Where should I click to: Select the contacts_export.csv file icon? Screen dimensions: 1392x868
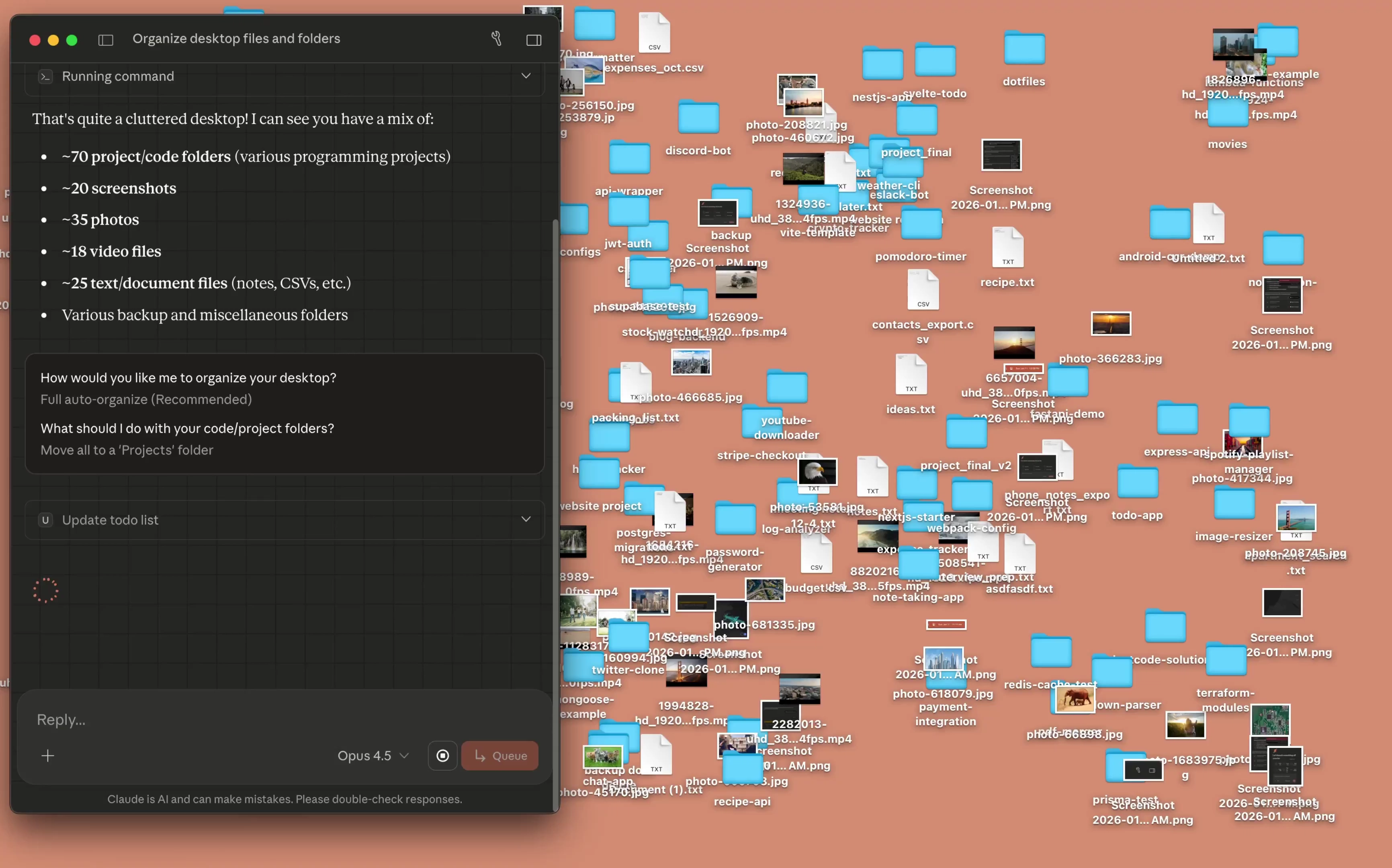pyautogui.click(x=923, y=290)
